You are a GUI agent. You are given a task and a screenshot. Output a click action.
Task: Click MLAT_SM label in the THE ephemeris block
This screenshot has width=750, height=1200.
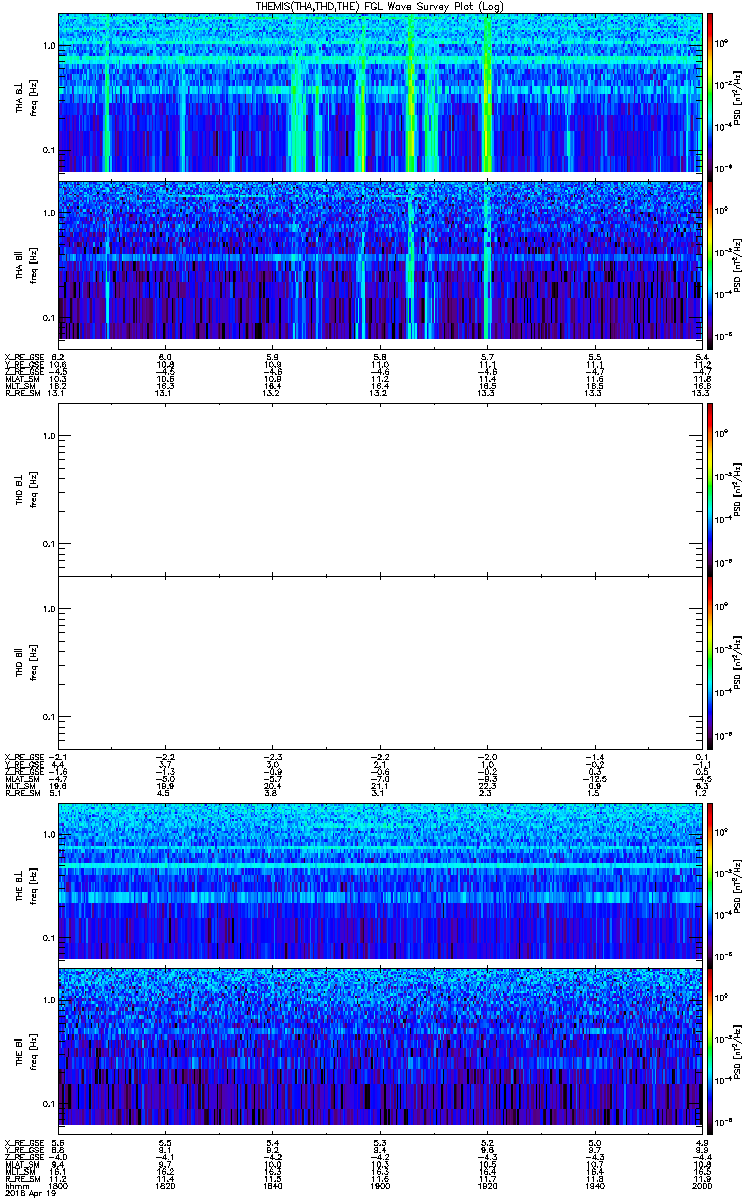[x=22, y=1164]
